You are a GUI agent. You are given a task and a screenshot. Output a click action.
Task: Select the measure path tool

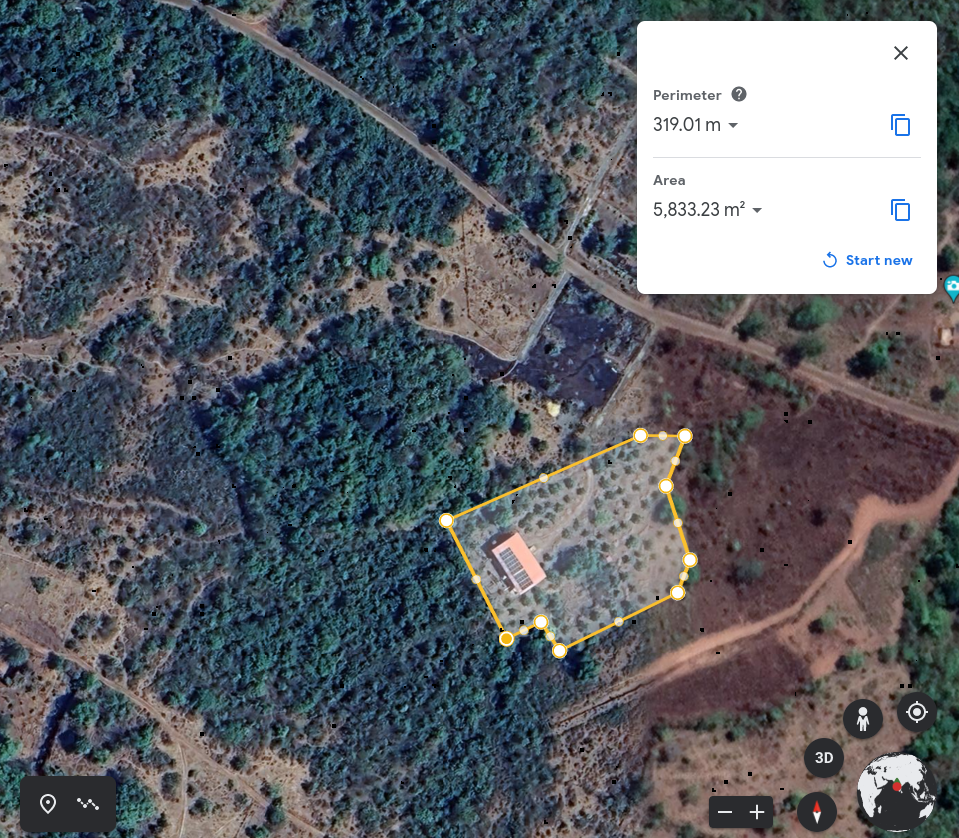pos(88,803)
